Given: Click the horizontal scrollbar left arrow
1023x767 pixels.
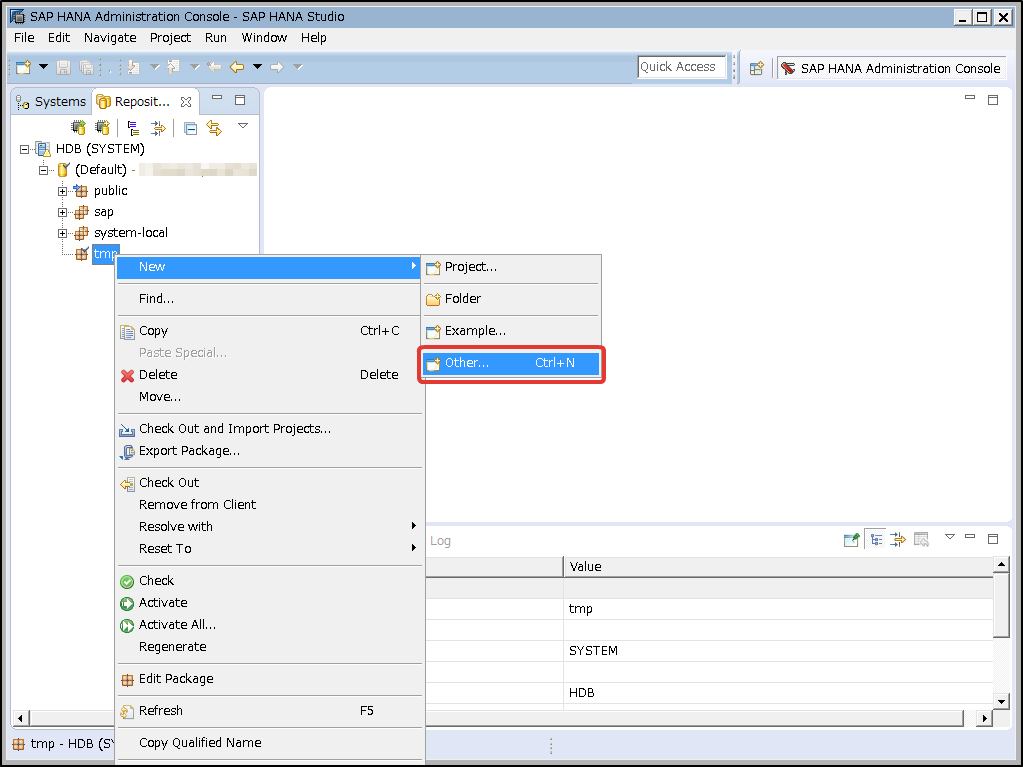Looking at the screenshot, I should (20, 719).
